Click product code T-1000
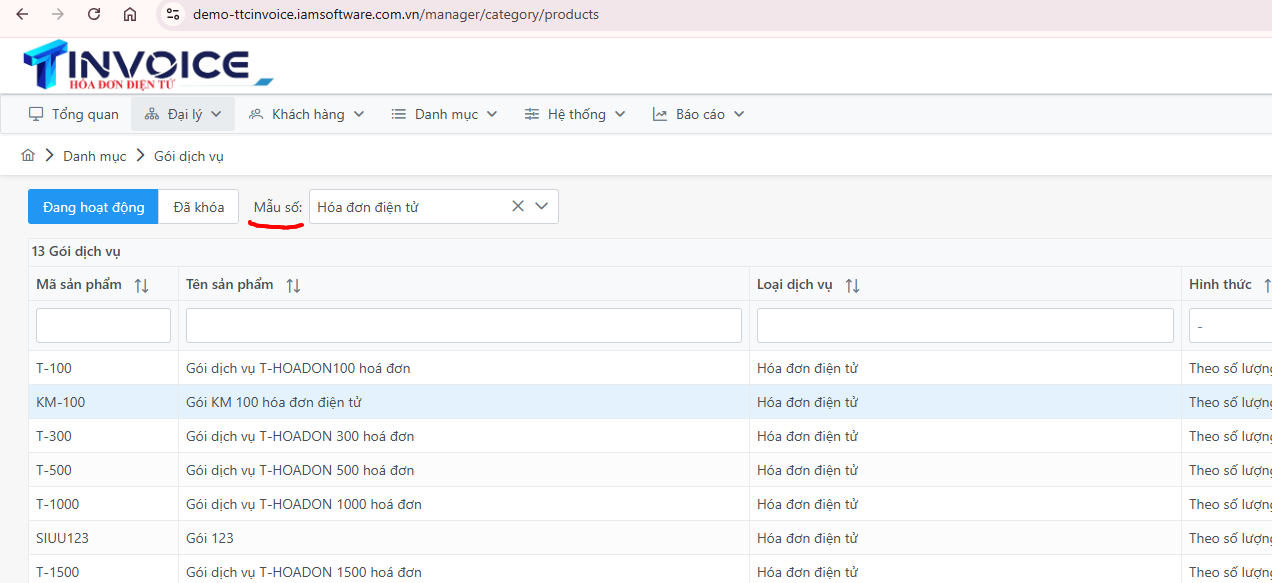Screen dimensions: 1272x583 click(x=58, y=504)
